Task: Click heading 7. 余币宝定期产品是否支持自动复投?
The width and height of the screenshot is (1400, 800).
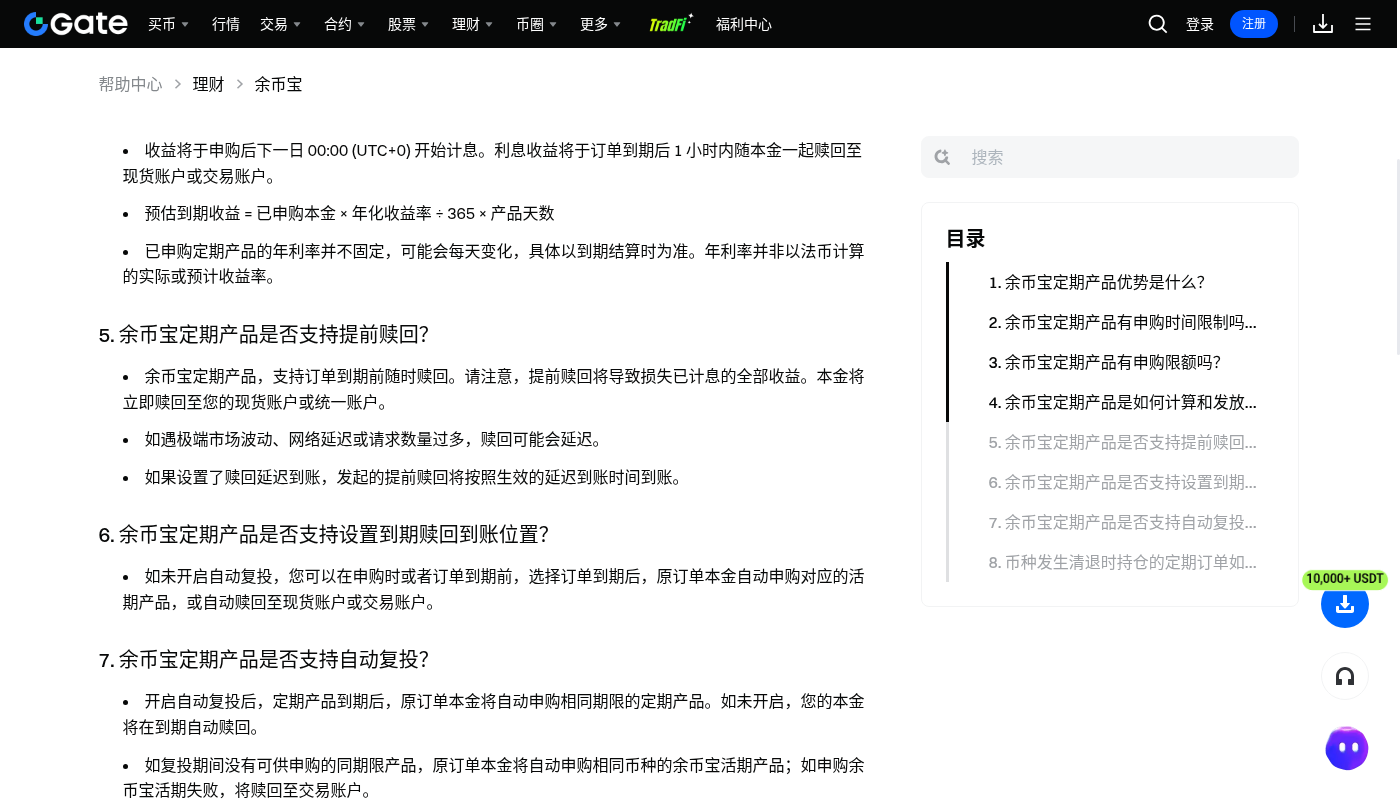Action: point(264,659)
